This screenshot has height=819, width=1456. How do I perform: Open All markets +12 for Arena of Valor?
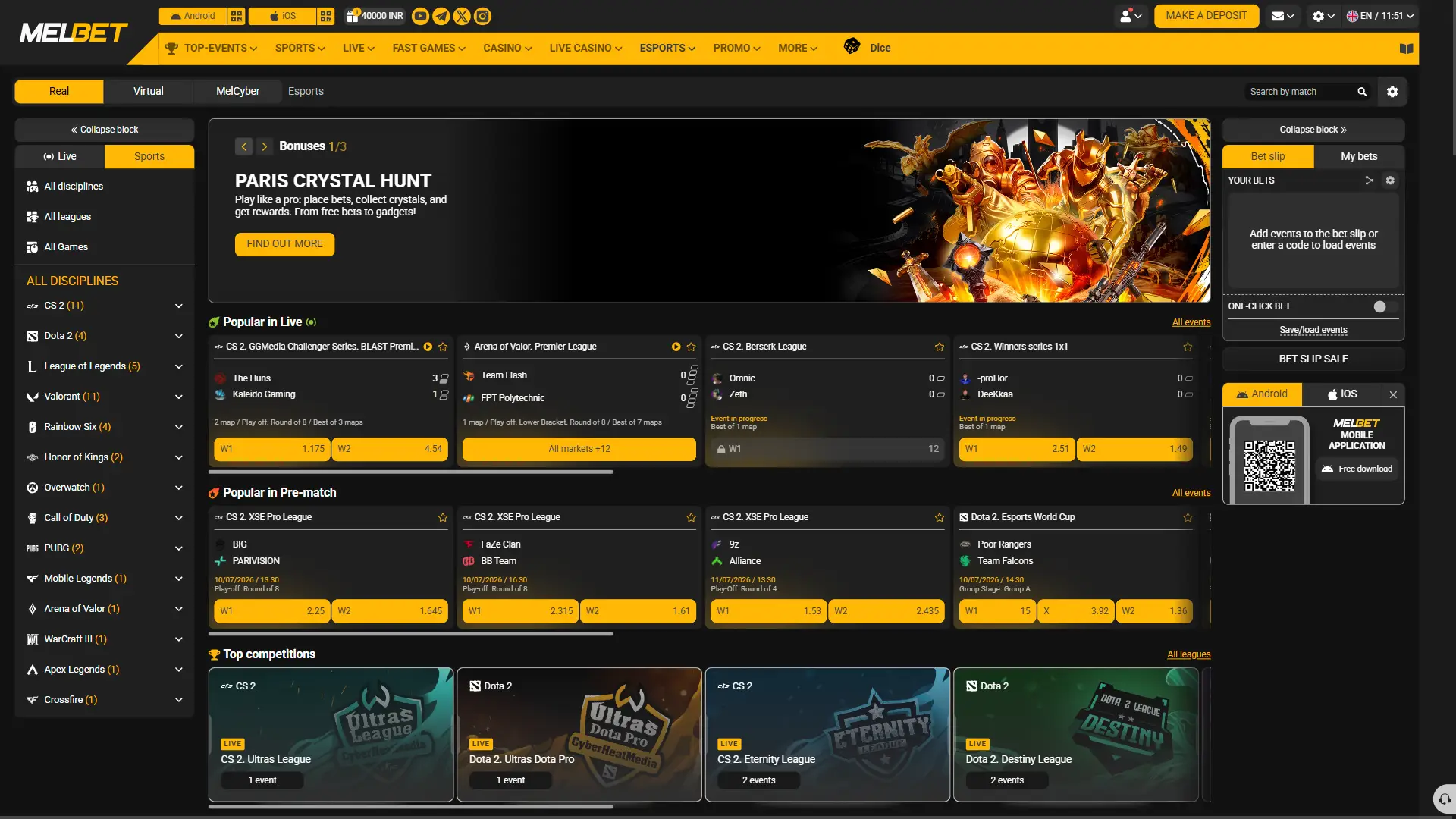(x=579, y=449)
